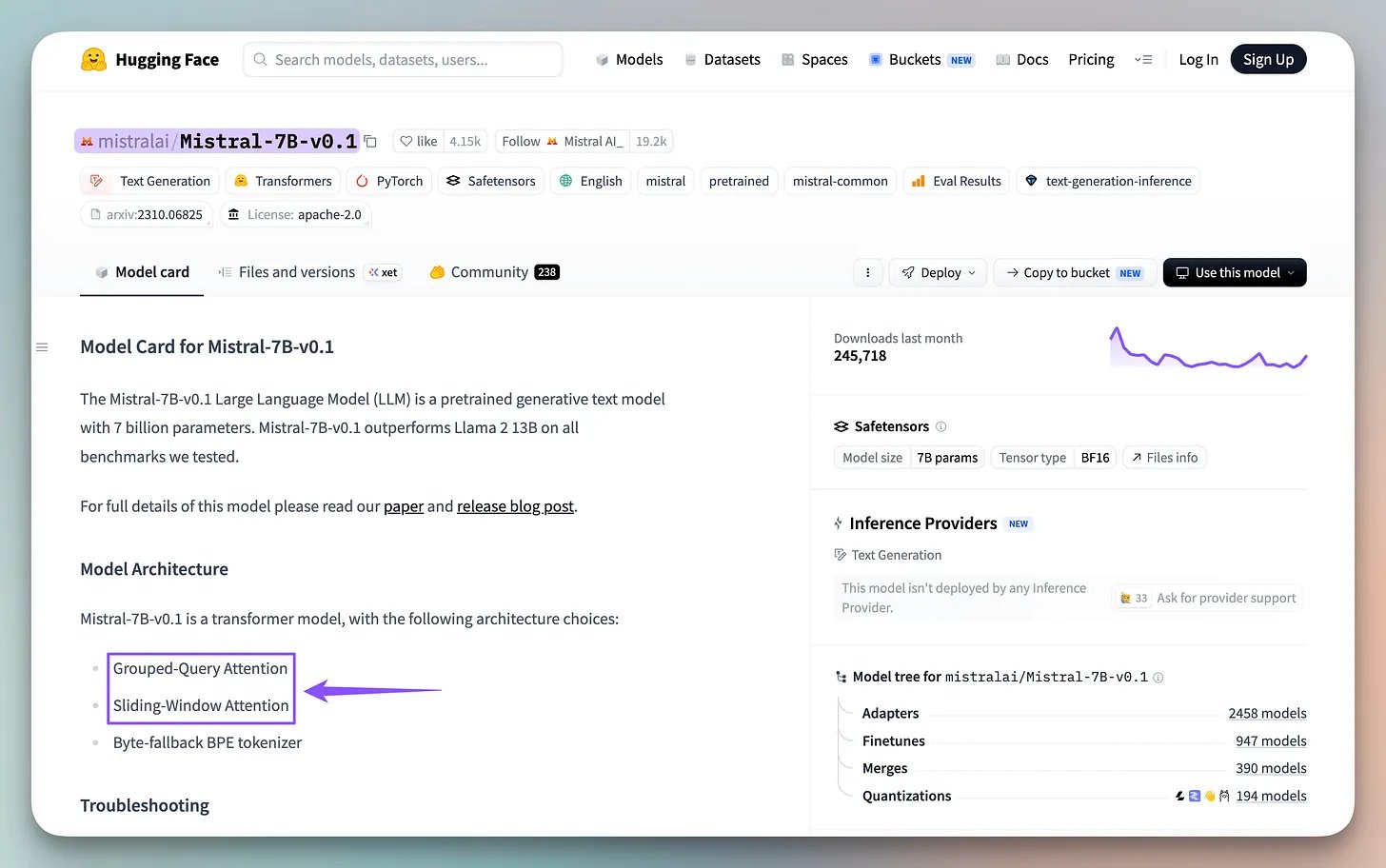Switch to the Files and versions tab
The width and height of the screenshot is (1386, 868).
(309, 272)
